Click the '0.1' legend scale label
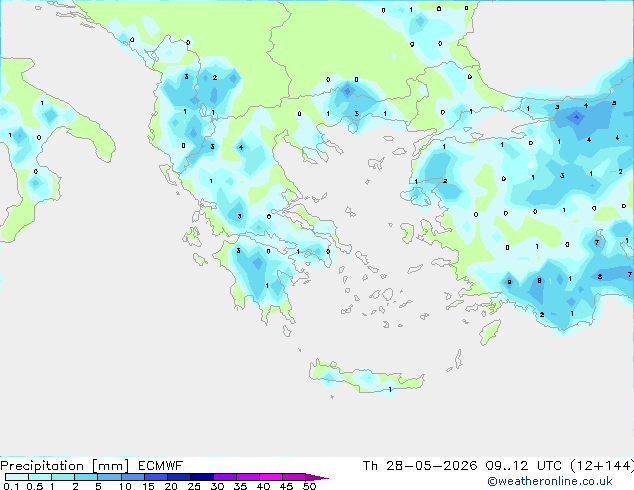Viewport: 634px width, 490px height. pyautogui.click(x=11, y=486)
